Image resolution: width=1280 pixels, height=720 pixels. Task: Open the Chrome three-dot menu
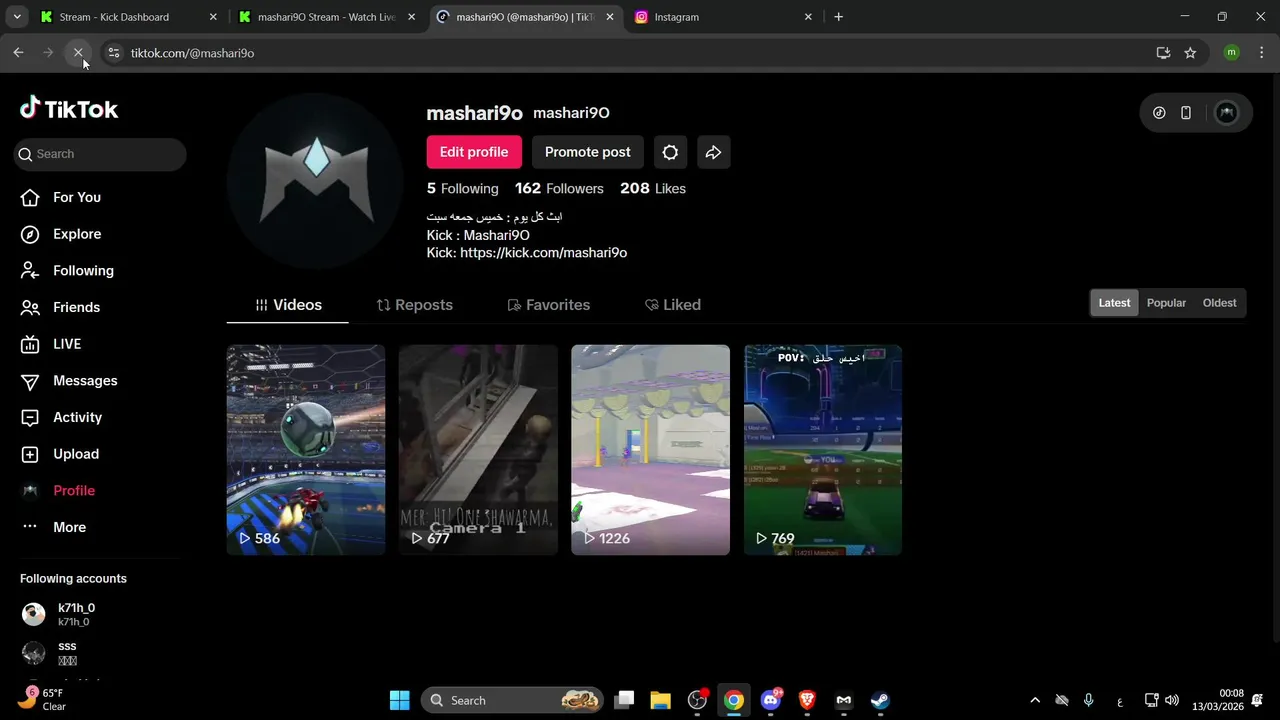[1262, 53]
